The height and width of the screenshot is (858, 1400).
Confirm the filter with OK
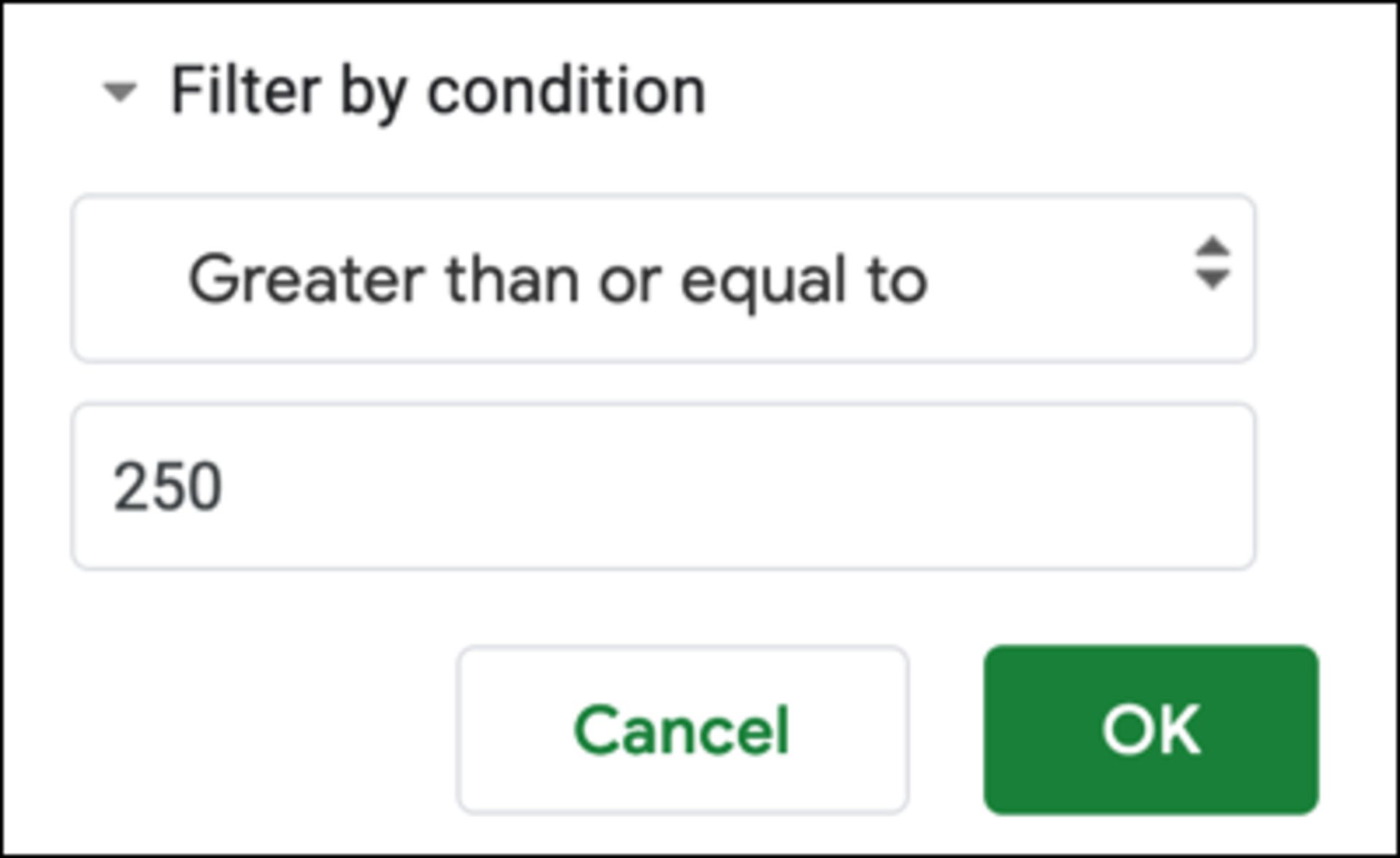[1151, 730]
